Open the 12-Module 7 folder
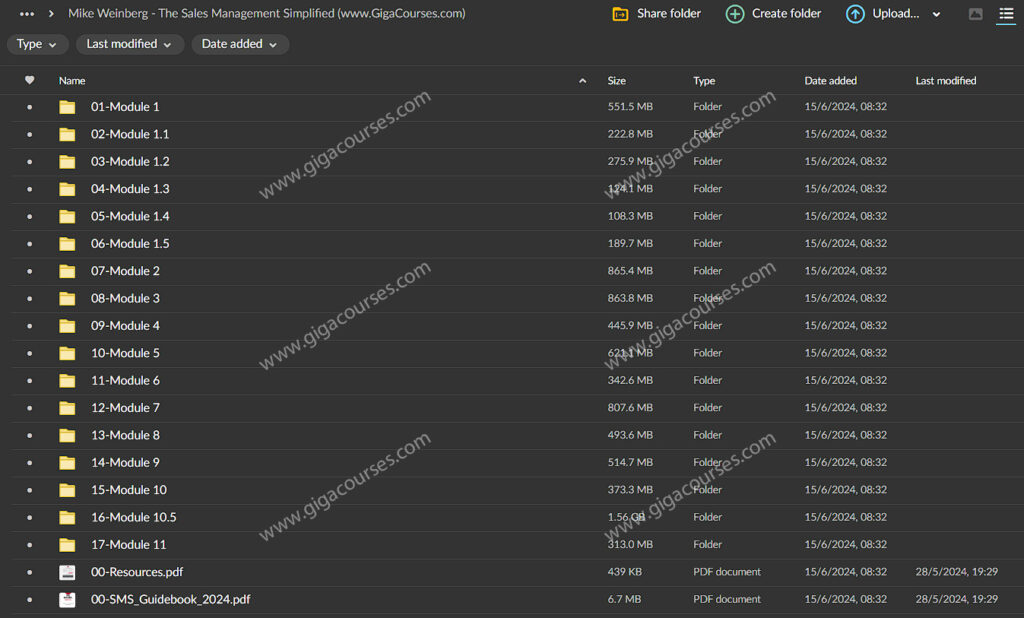The height and width of the screenshot is (618, 1024). click(125, 408)
